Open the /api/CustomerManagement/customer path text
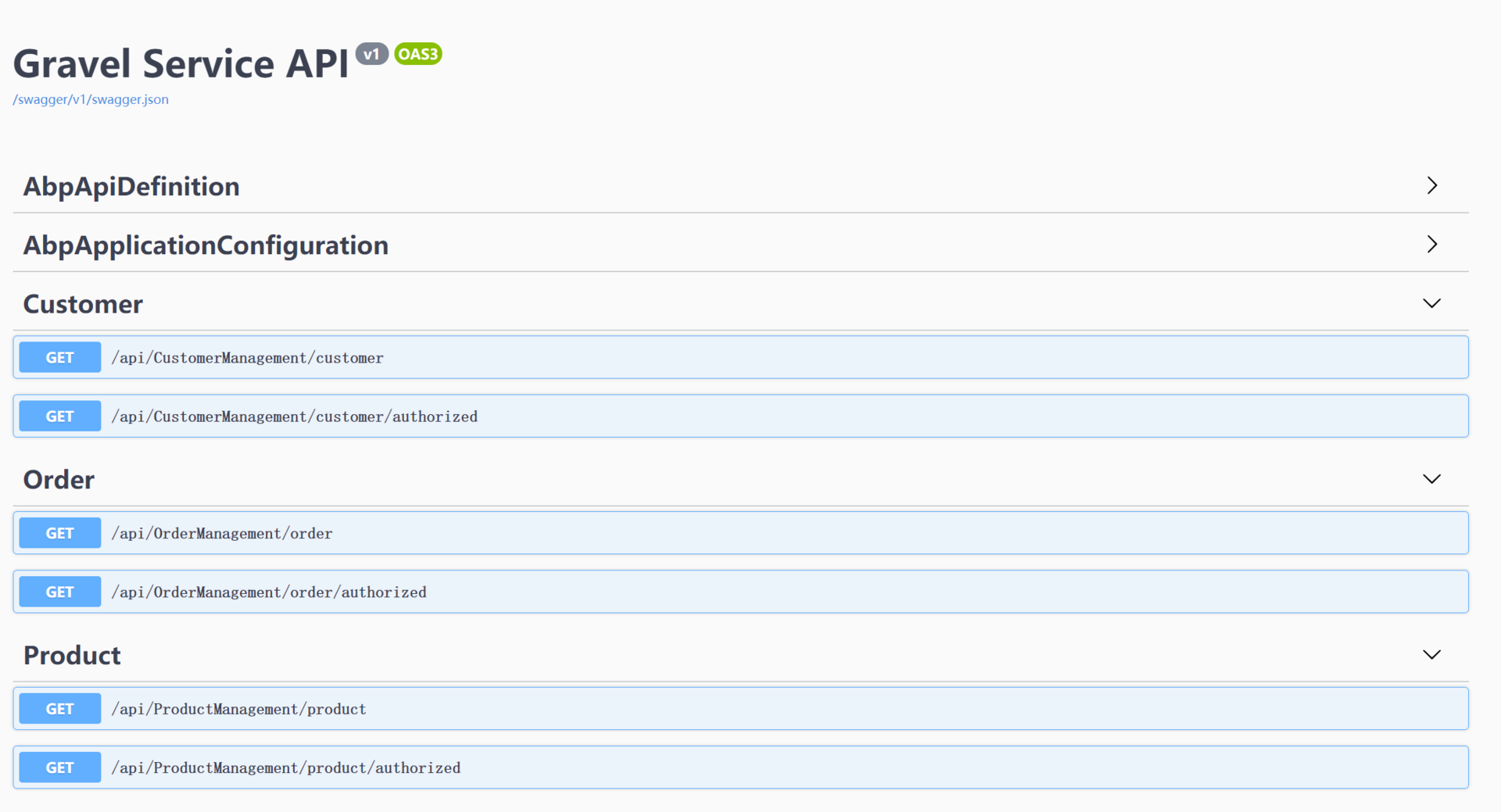 (247, 358)
